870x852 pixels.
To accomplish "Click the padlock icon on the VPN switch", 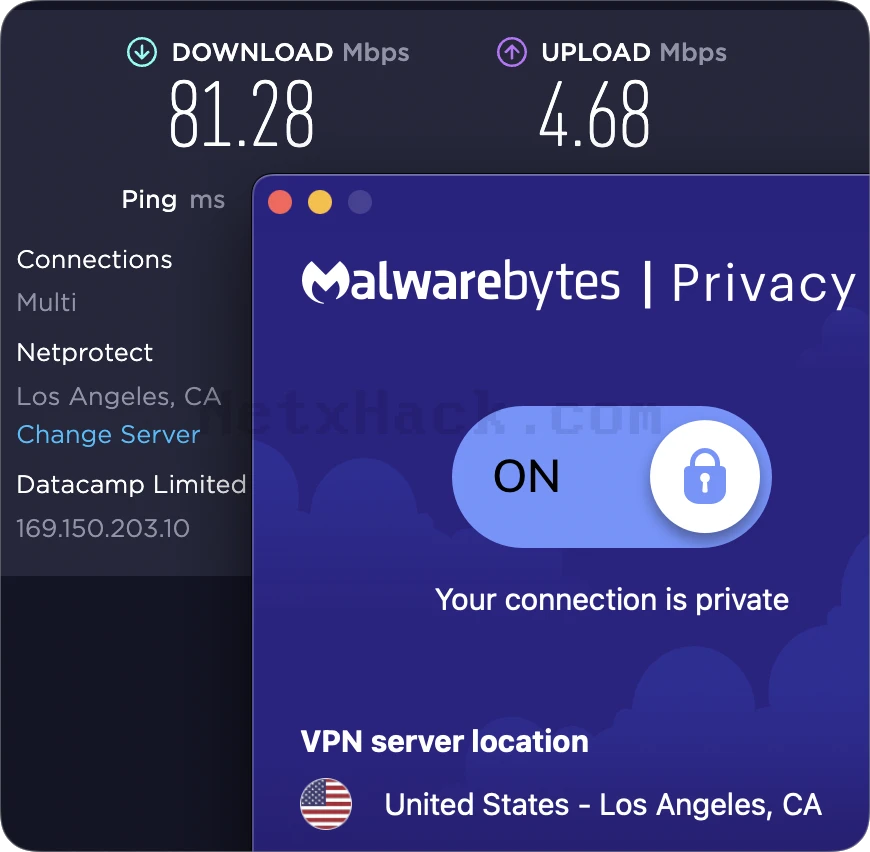I will (x=705, y=476).
